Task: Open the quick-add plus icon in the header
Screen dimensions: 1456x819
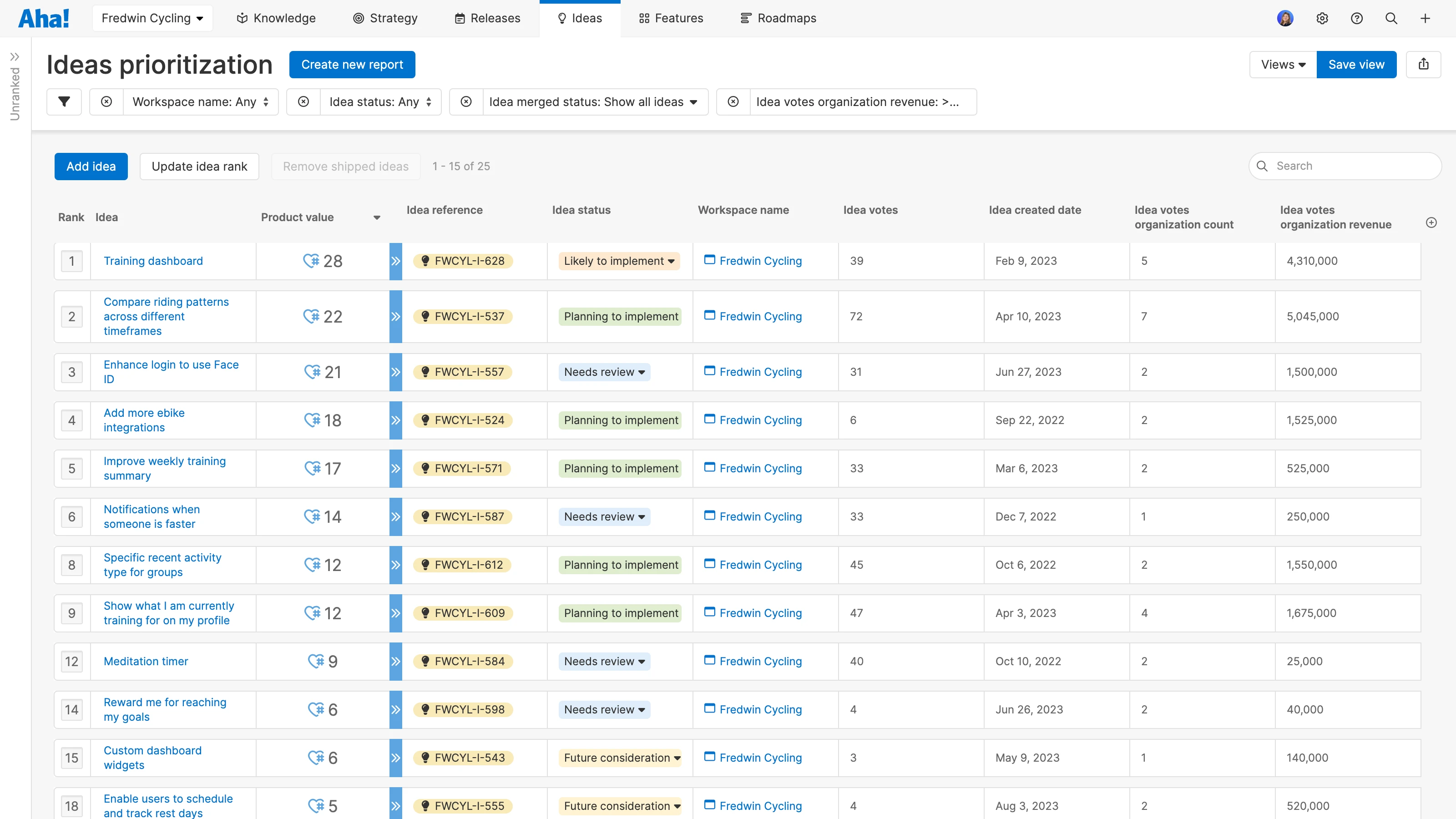Action: click(x=1426, y=18)
